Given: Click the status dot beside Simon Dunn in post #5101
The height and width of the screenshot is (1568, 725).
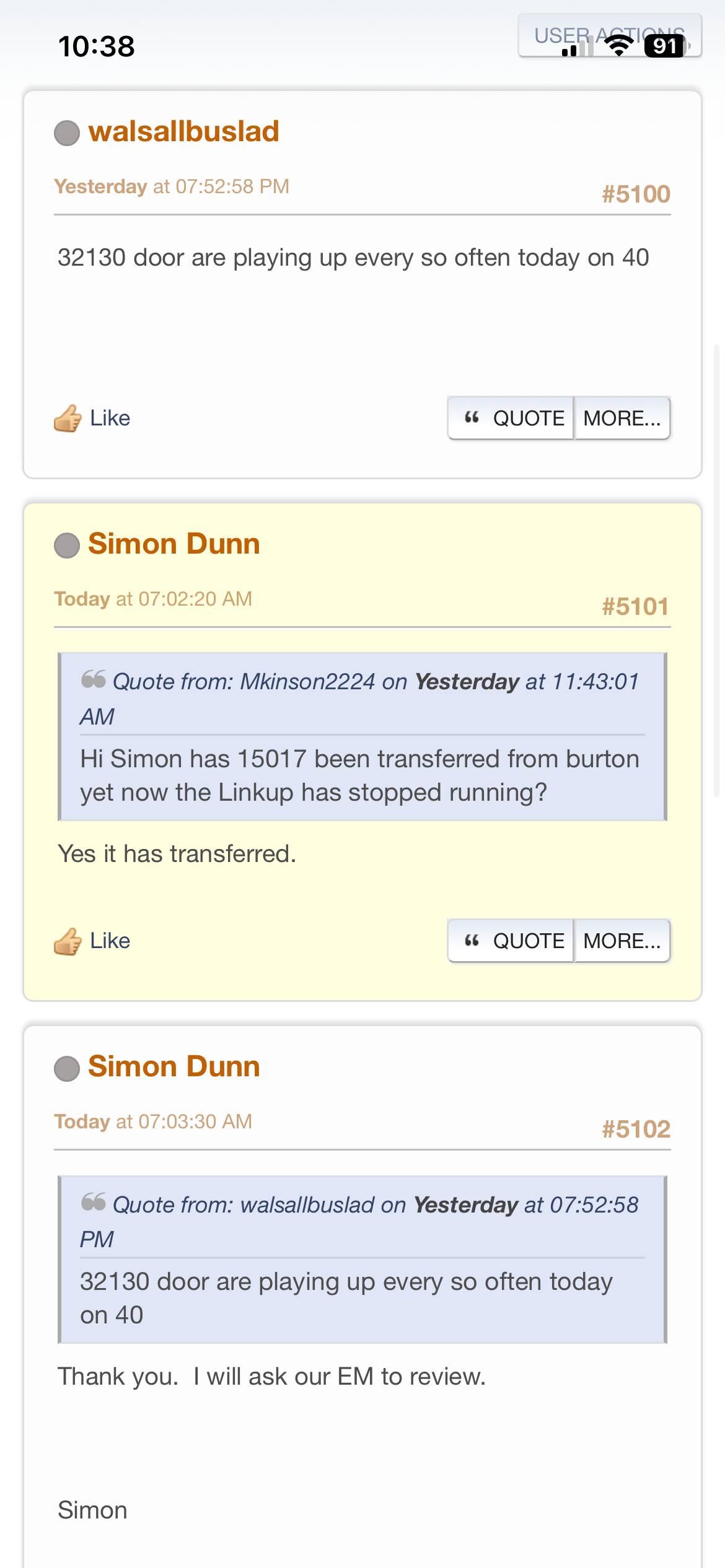Looking at the screenshot, I should point(67,546).
